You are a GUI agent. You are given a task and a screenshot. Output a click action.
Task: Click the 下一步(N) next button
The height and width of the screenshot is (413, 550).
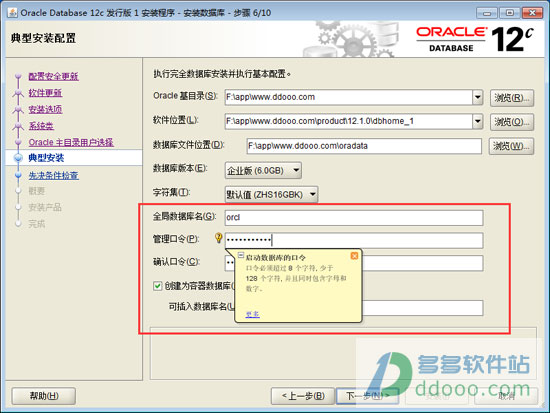click(x=368, y=396)
